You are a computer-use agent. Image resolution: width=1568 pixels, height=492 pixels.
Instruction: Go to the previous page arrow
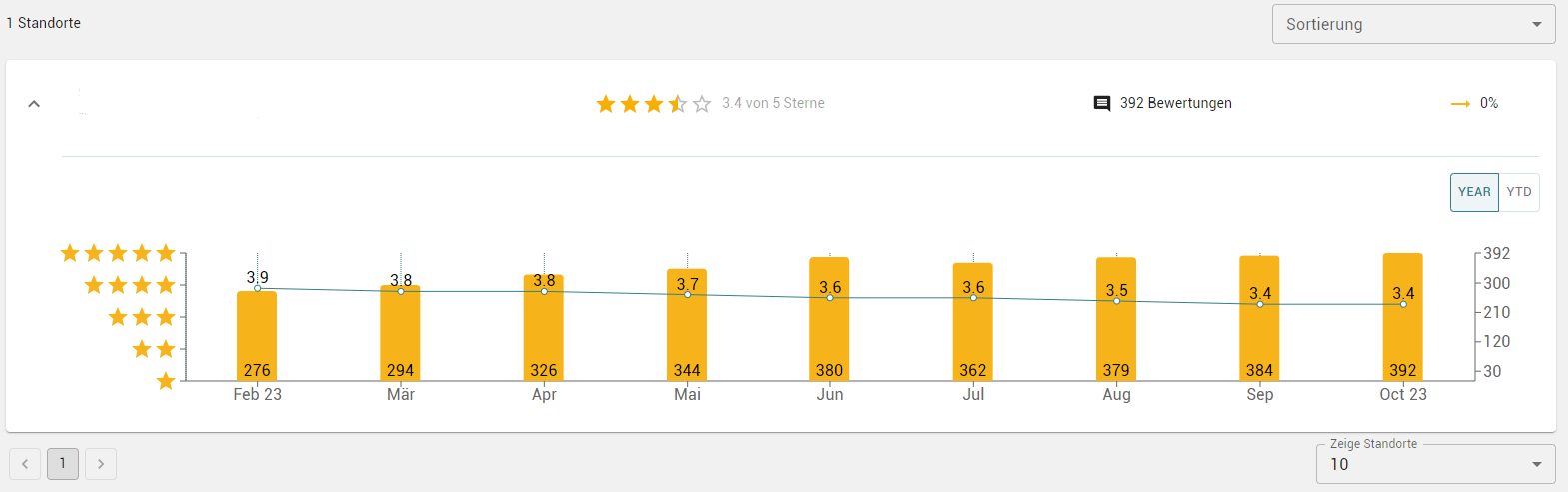click(25, 464)
